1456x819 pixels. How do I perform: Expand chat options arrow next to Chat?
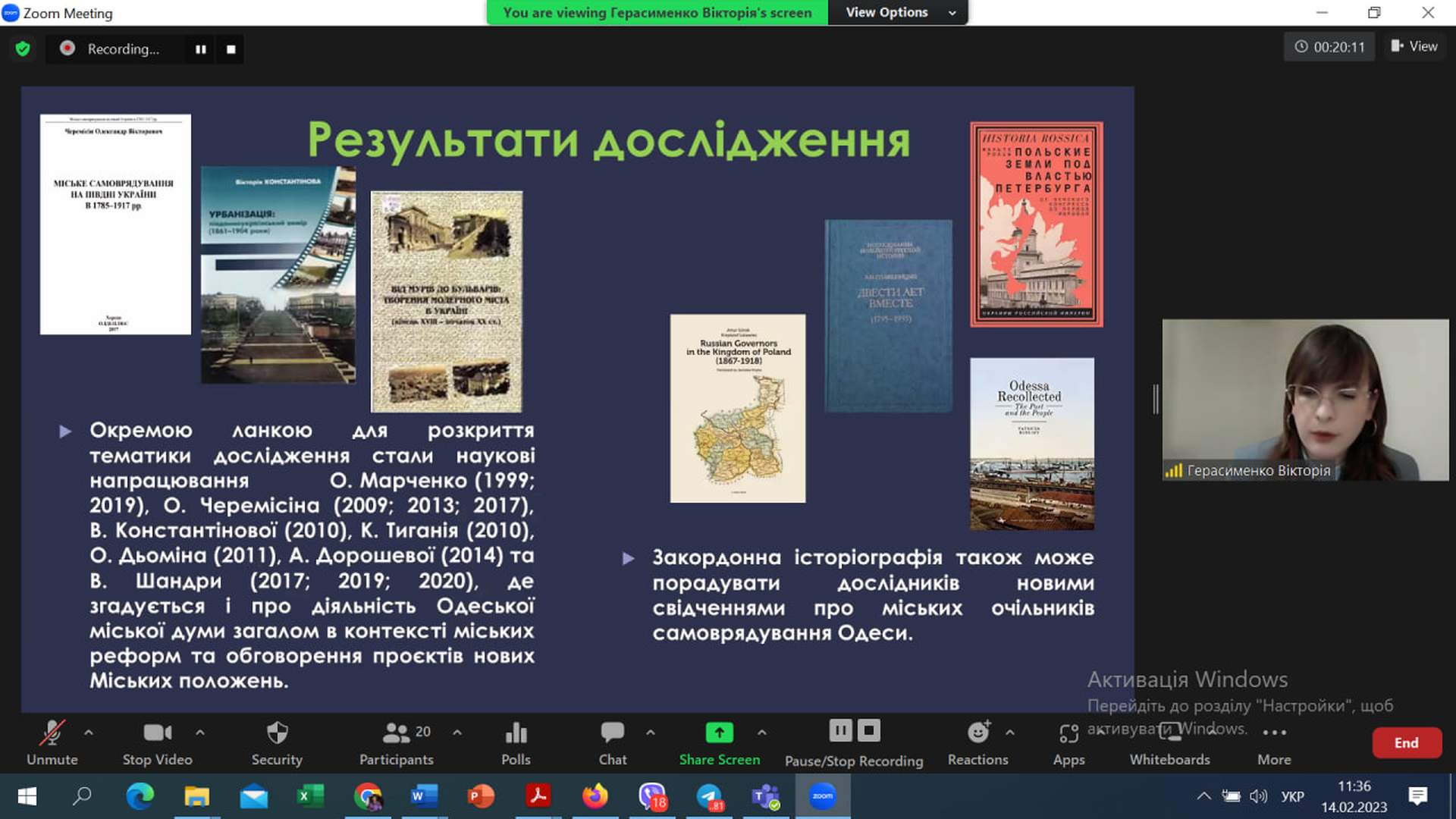tap(651, 733)
